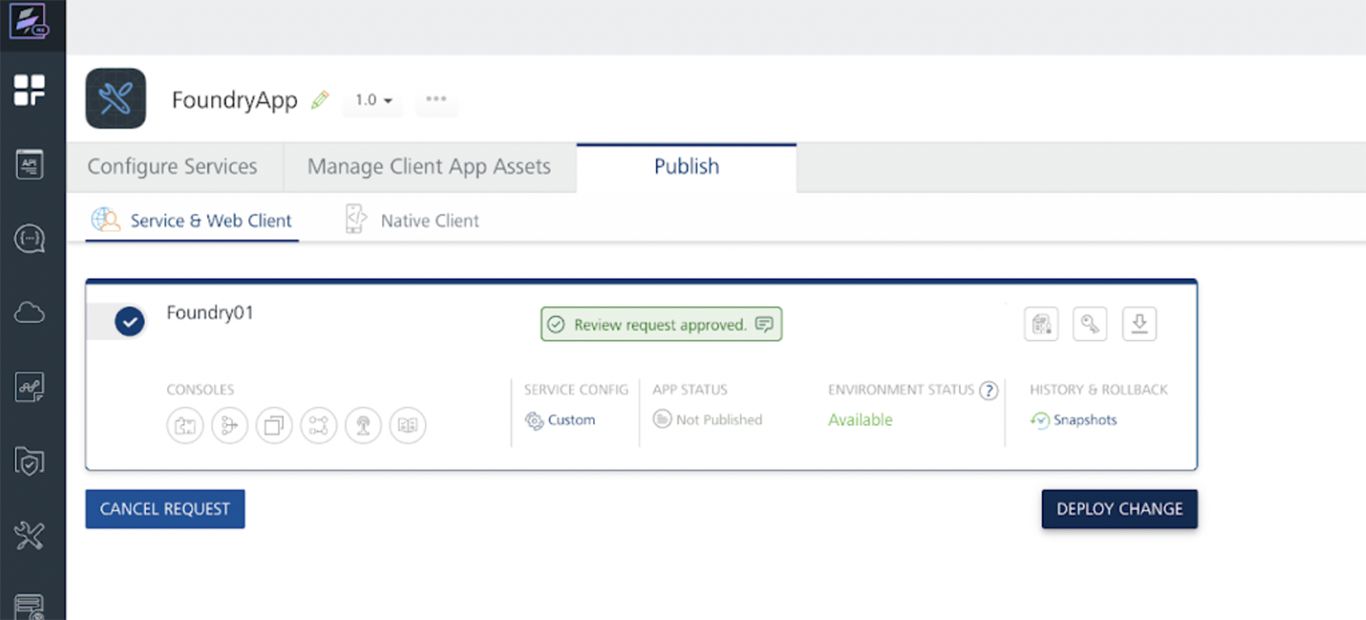Select the Native Client sub-tab
The height and width of the screenshot is (620, 1366).
click(x=429, y=221)
